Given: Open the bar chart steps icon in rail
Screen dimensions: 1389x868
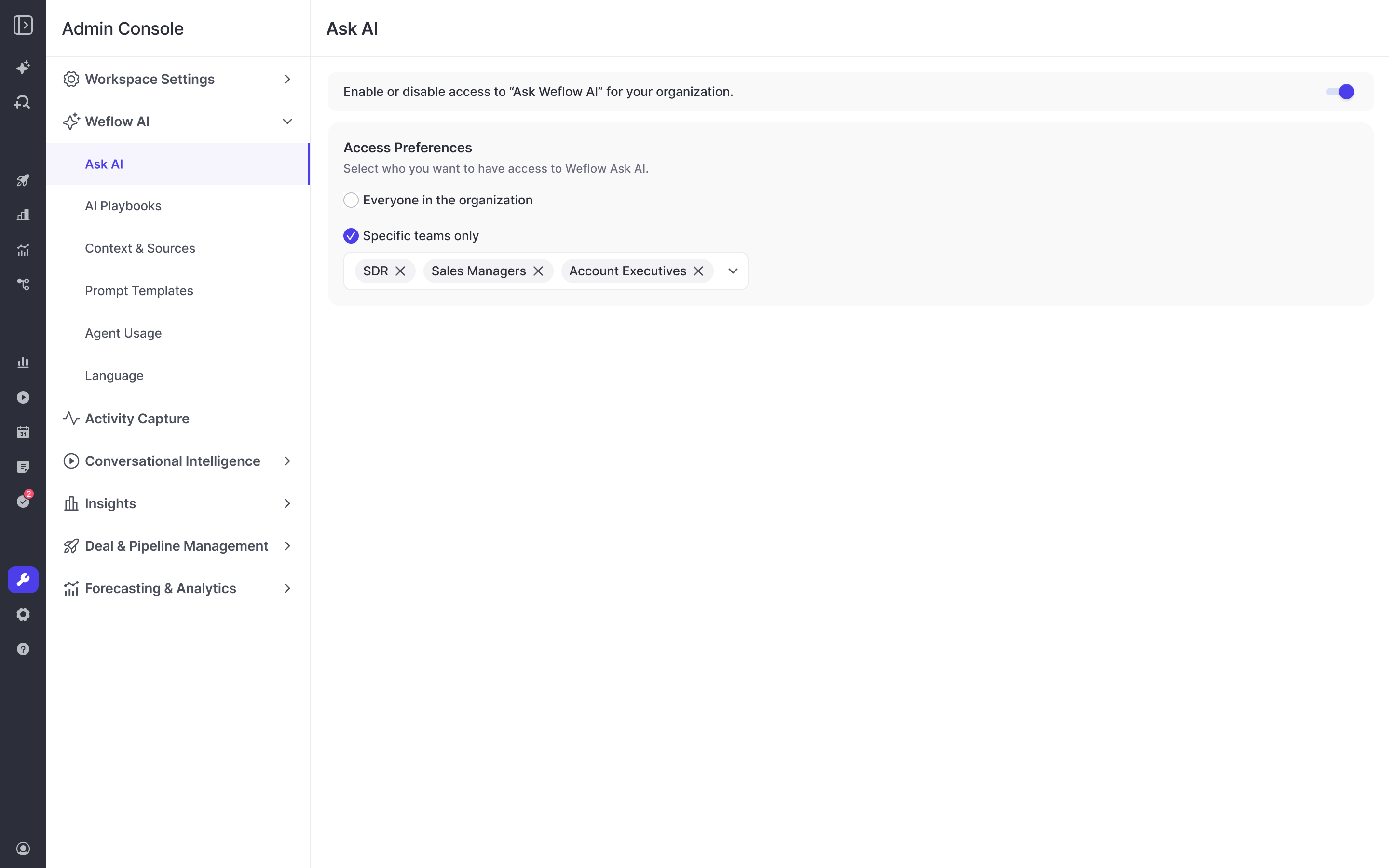Looking at the screenshot, I should 23,215.
